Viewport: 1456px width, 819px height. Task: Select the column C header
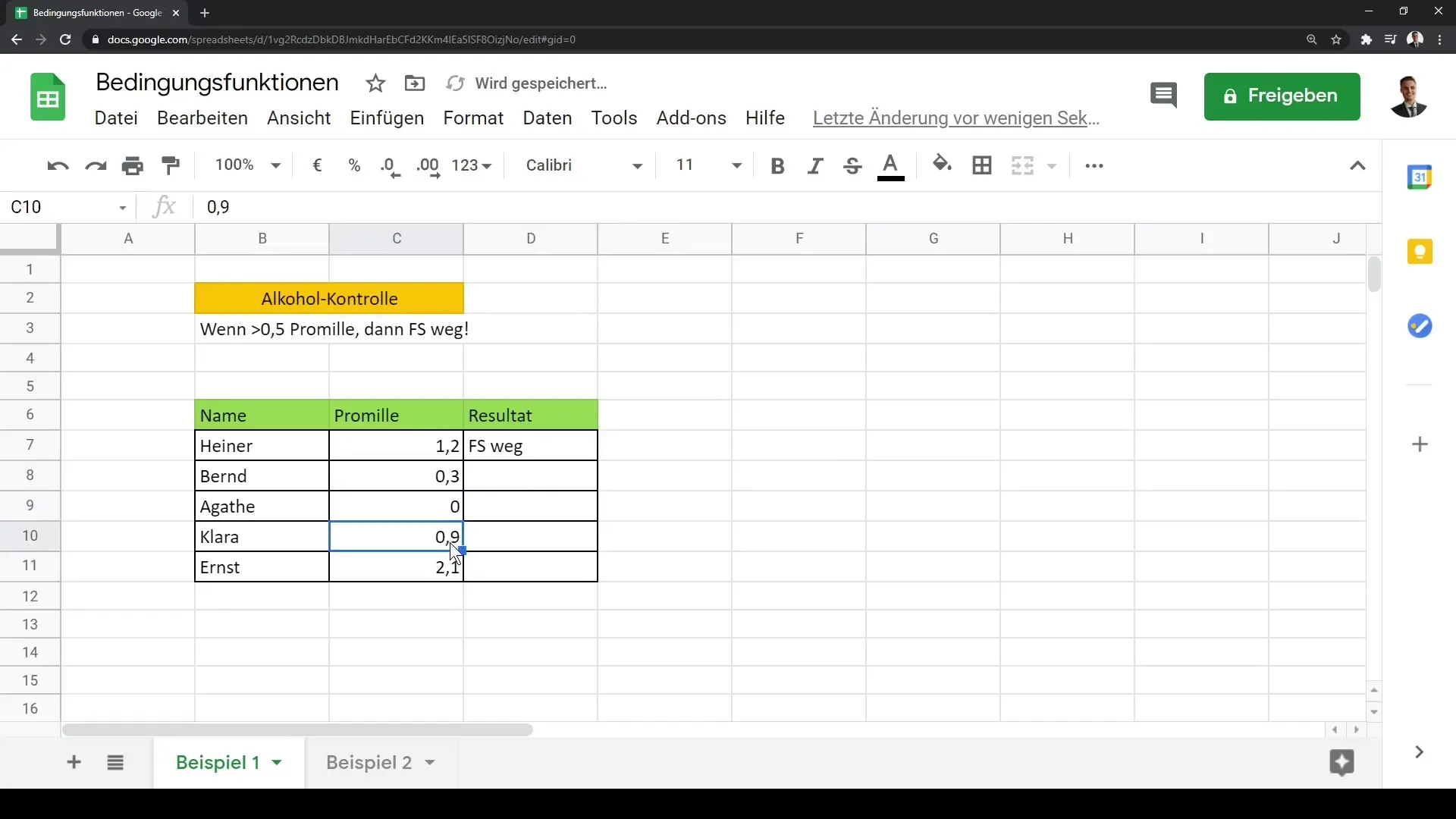(397, 239)
